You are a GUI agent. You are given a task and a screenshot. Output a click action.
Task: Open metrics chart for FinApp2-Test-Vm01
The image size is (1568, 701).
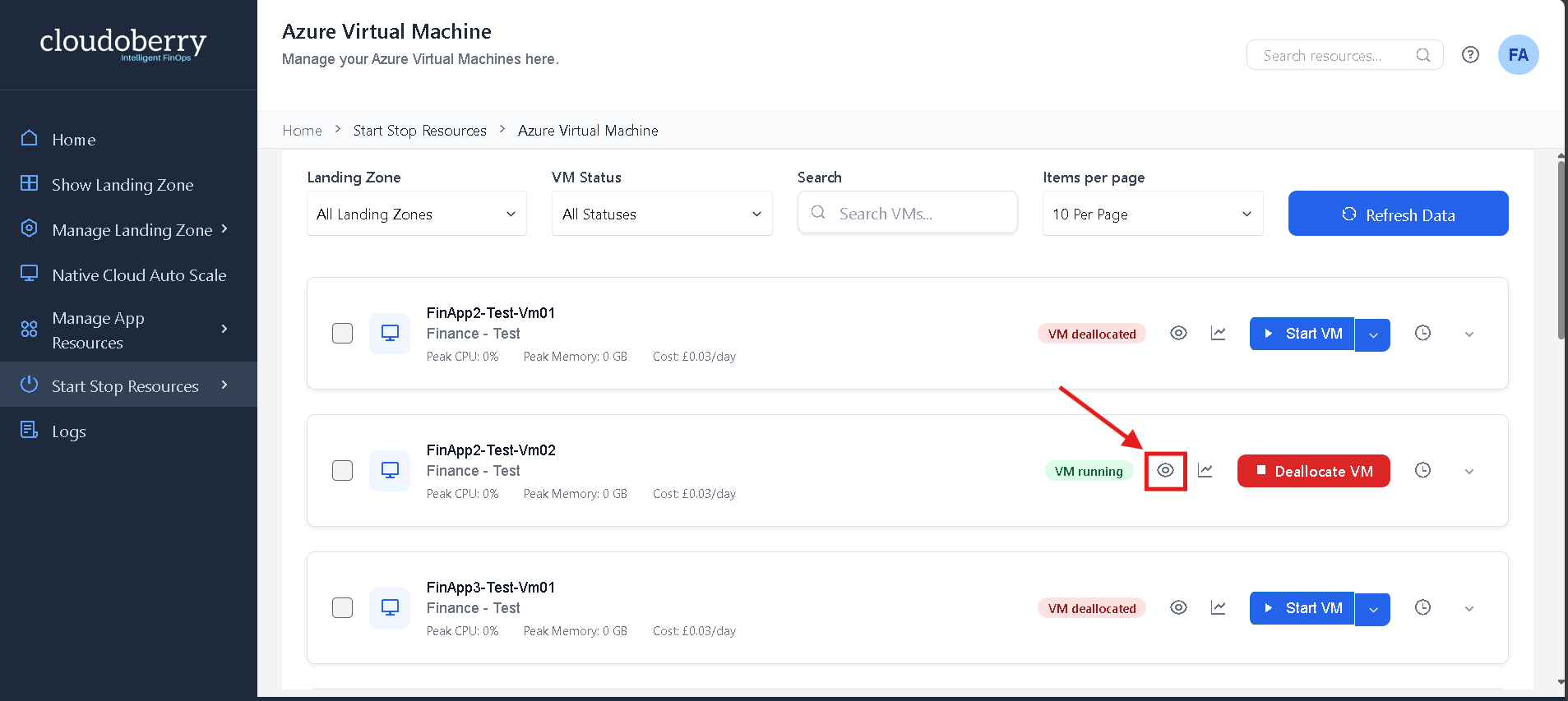pos(1218,333)
